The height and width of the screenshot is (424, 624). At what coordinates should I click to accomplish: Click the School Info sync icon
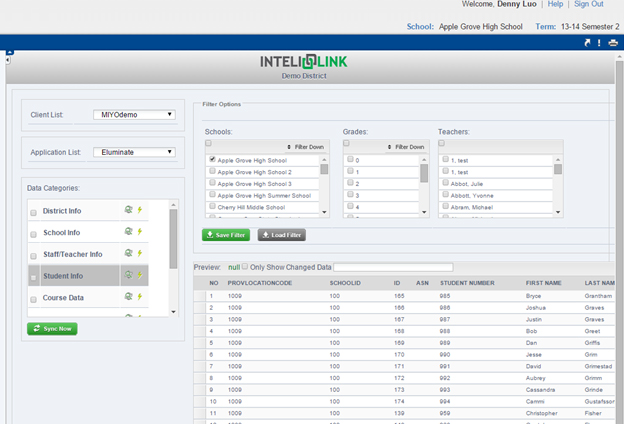128,231
